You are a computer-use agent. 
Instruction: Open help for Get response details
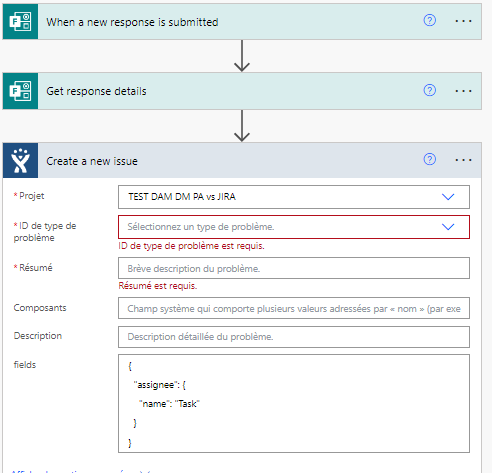point(429,90)
